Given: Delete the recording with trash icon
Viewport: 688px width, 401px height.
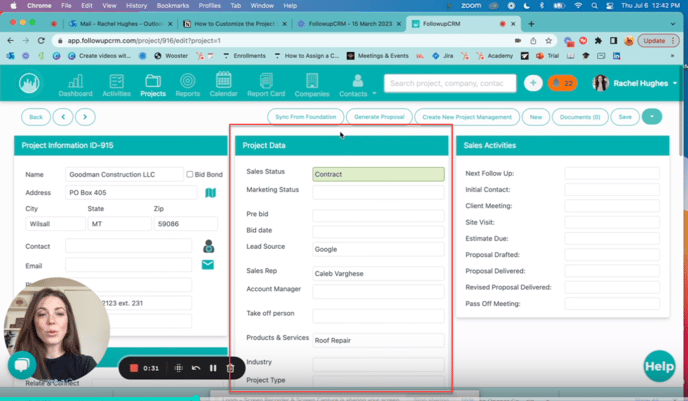Looking at the screenshot, I should (230, 368).
